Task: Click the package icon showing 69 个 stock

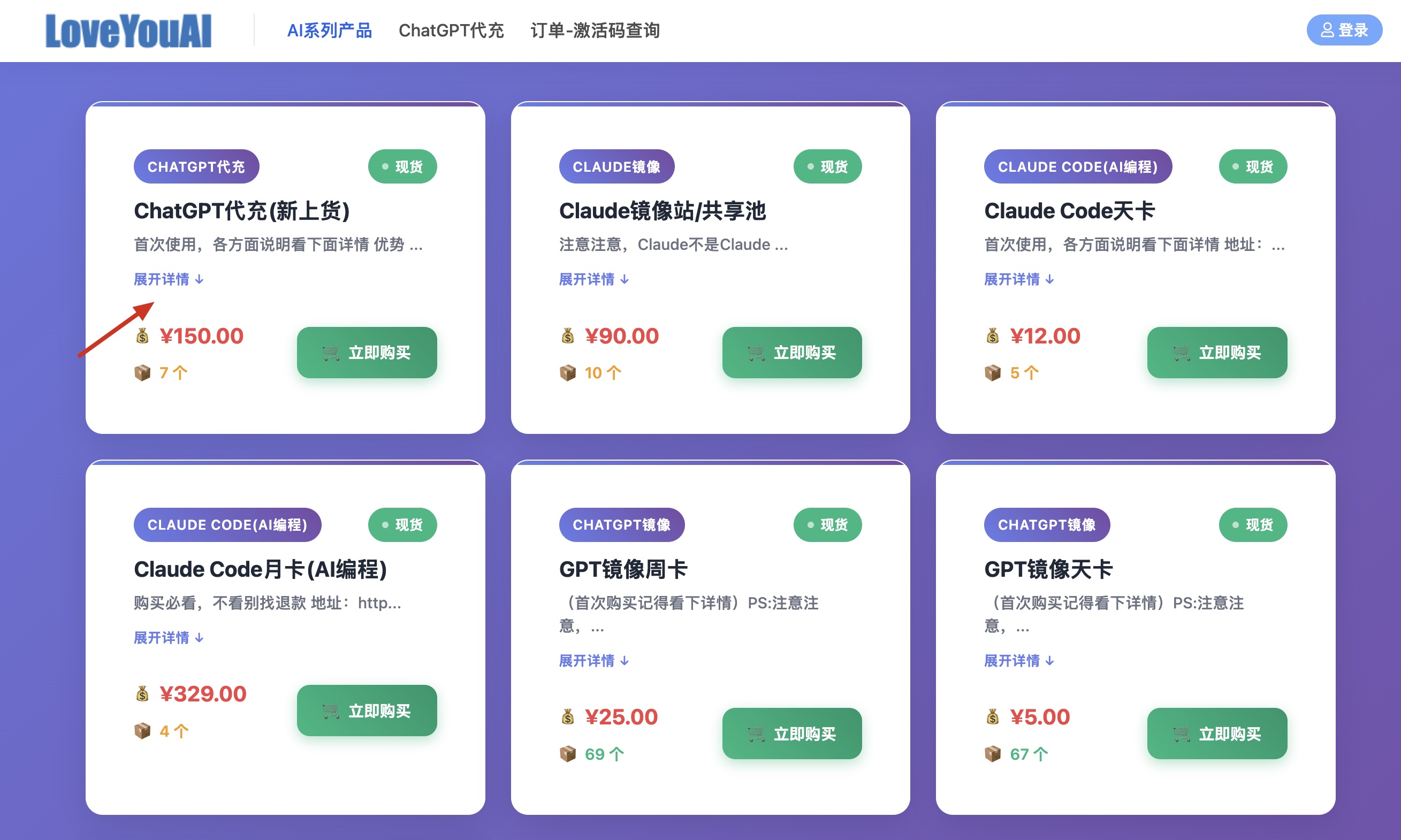Action: [567, 753]
